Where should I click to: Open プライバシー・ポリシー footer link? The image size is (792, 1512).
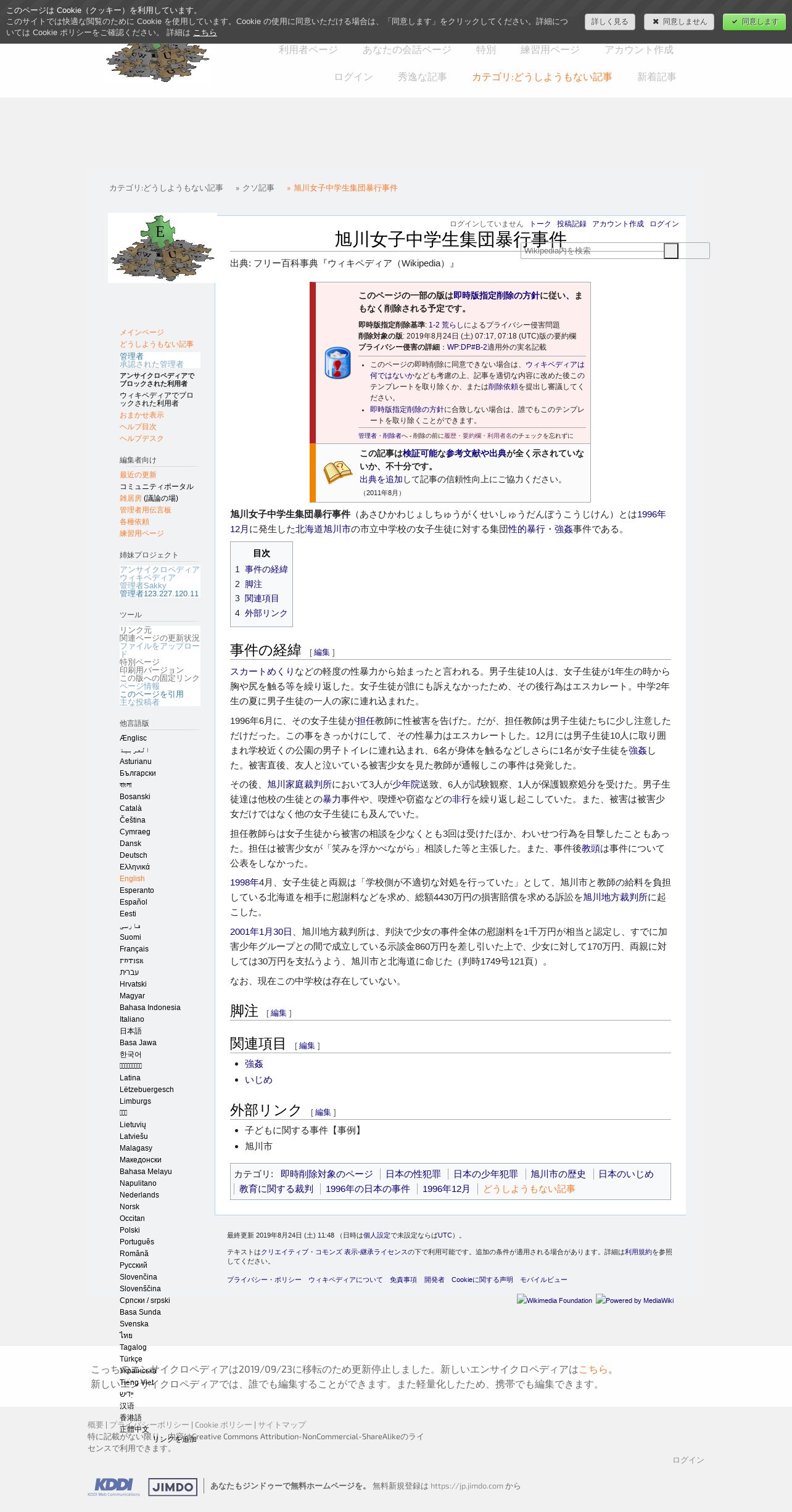(264, 1280)
